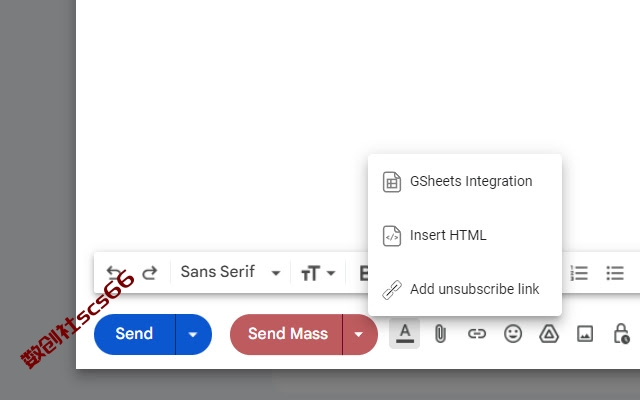Viewport: 640px width, 400px height.
Task: Expand the Send Mass options arrow
Action: (359, 334)
